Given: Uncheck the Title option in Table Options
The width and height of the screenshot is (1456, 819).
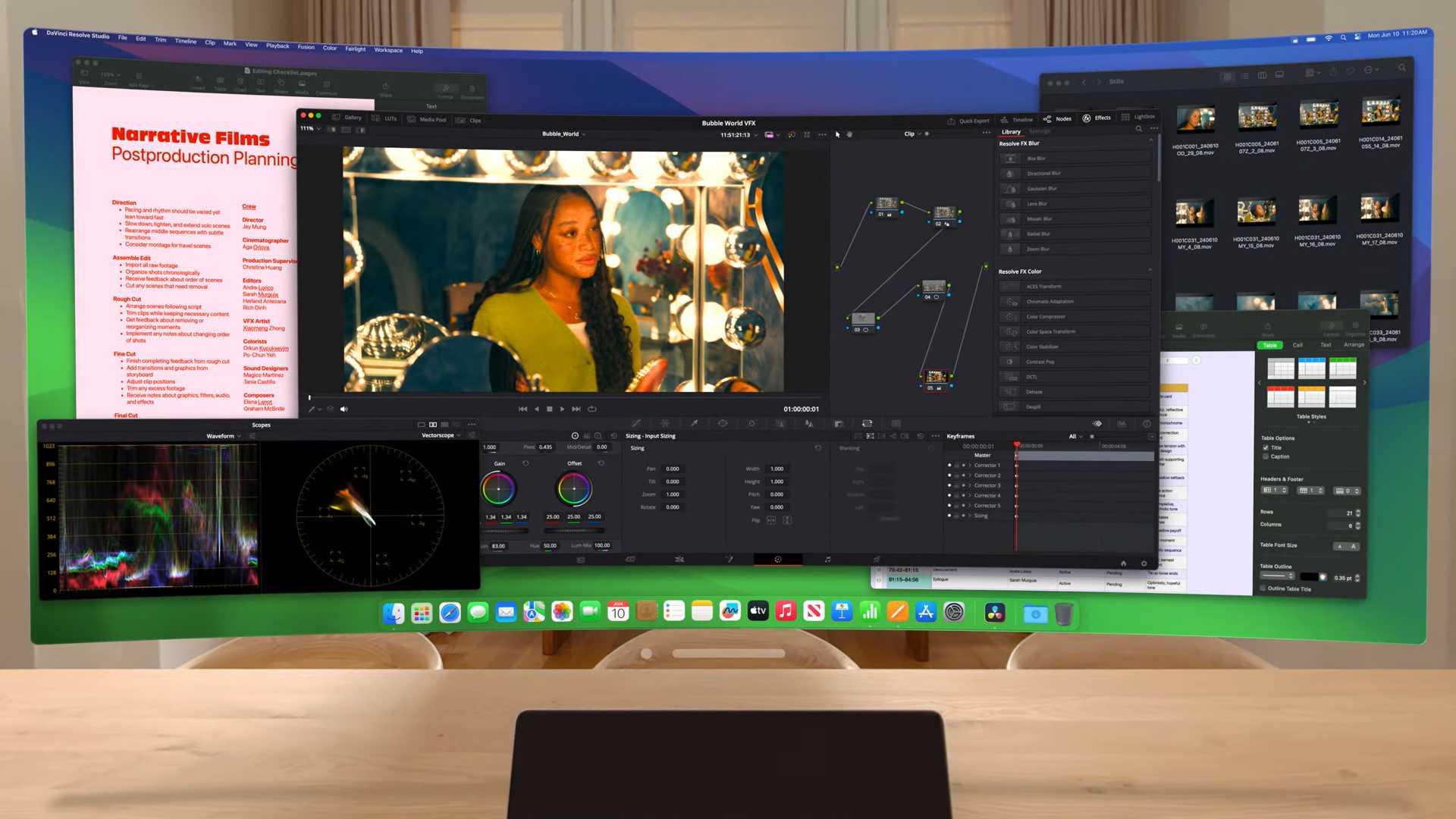Looking at the screenshot, I should click(x=1265, y=447).
